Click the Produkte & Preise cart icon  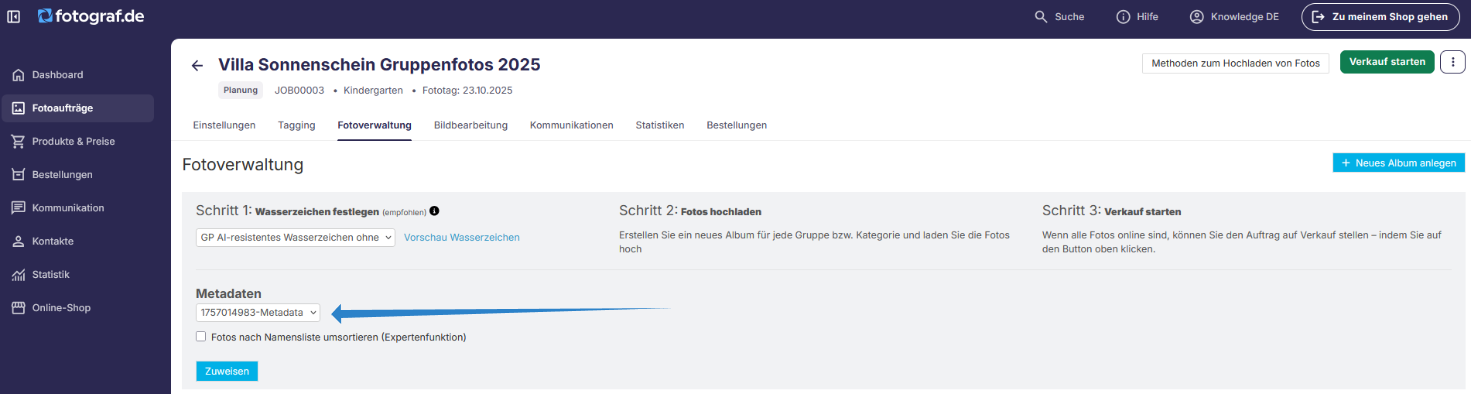coord(18,141)
